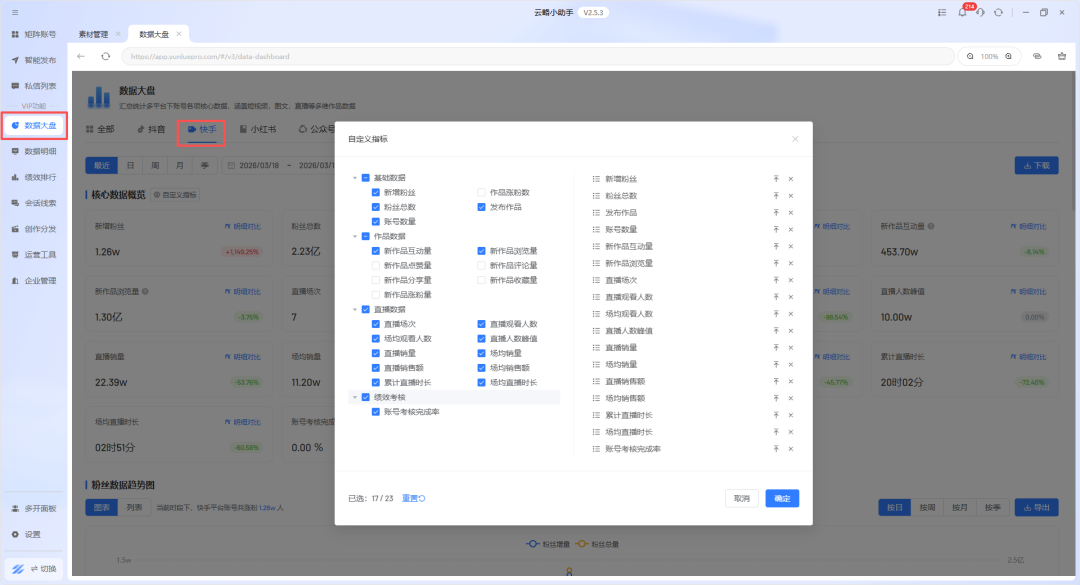1080x585 pixels.
Task: Collapse the 绩效考核 tree section
Action: coord(355,397)
